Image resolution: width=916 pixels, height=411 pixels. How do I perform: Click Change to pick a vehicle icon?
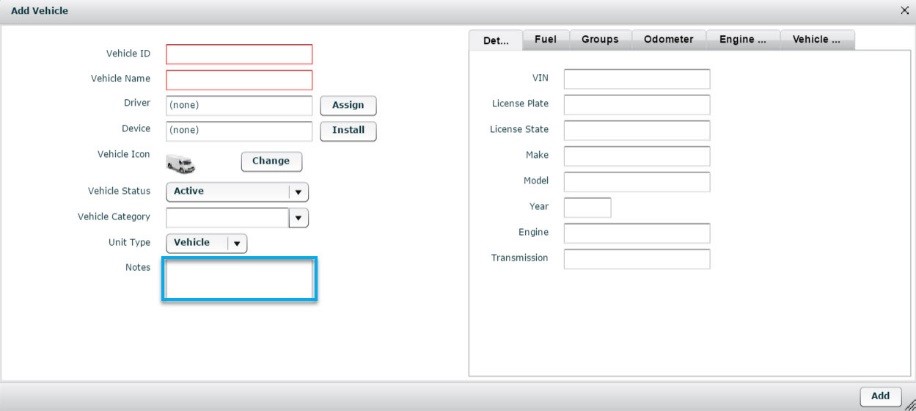(271, 161)
